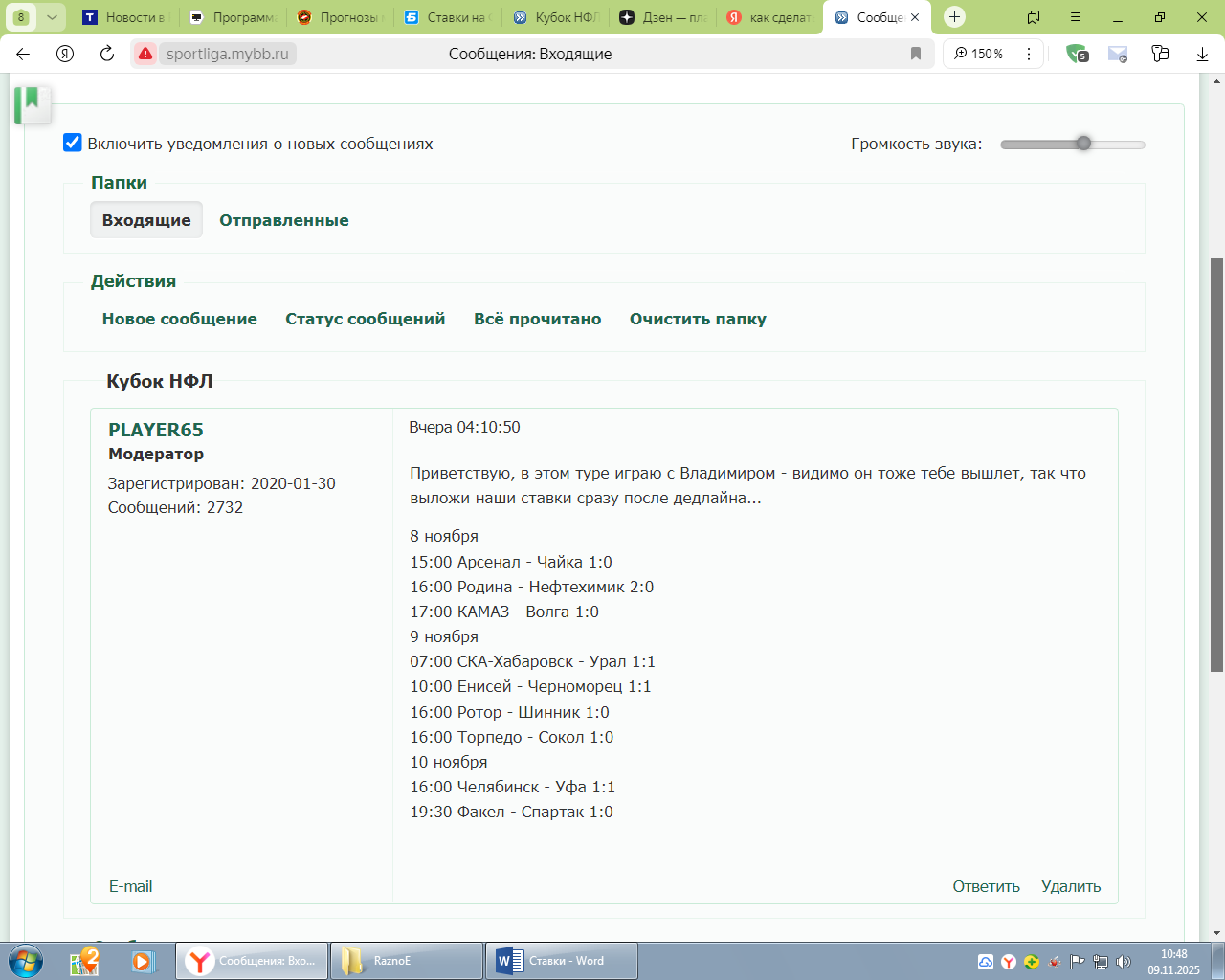The image size is (1225, 980).
Task: Open the browser hamburger menu
Action: tap(1076, 17)
